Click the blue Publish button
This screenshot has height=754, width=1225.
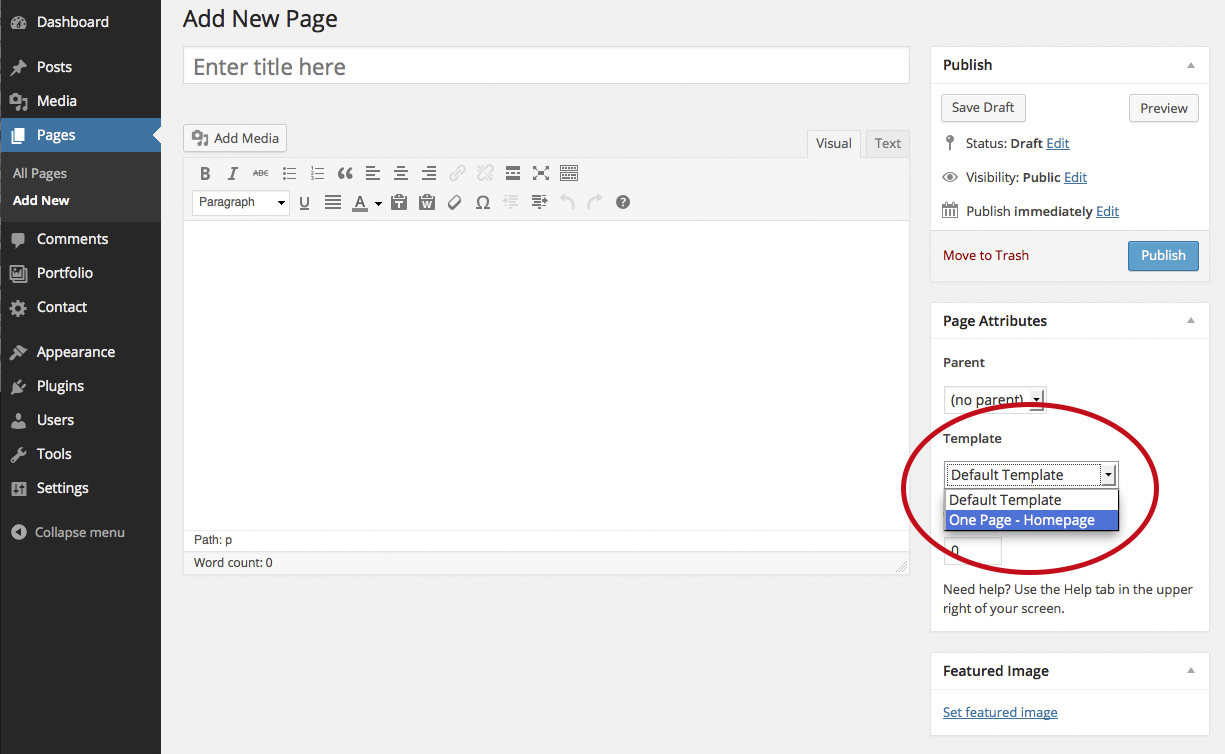coord(1163,255)
